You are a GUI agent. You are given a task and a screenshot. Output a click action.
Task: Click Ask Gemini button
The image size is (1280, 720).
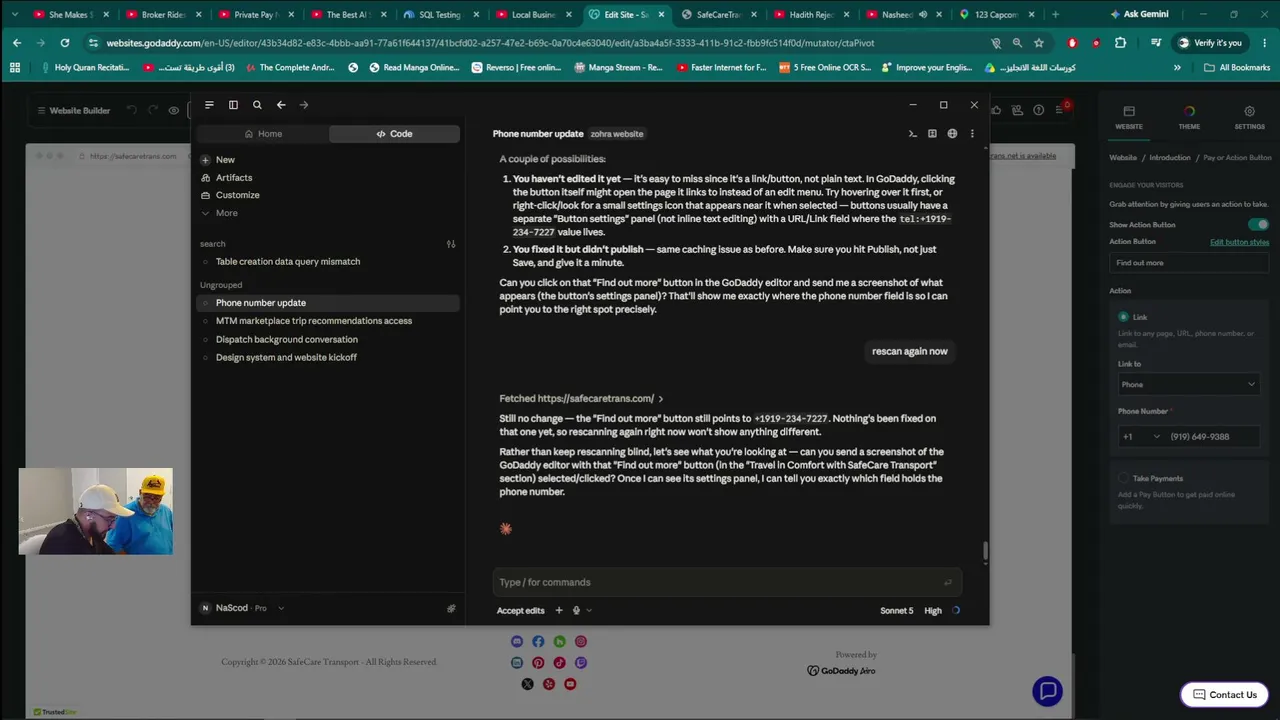(1138, 14)
